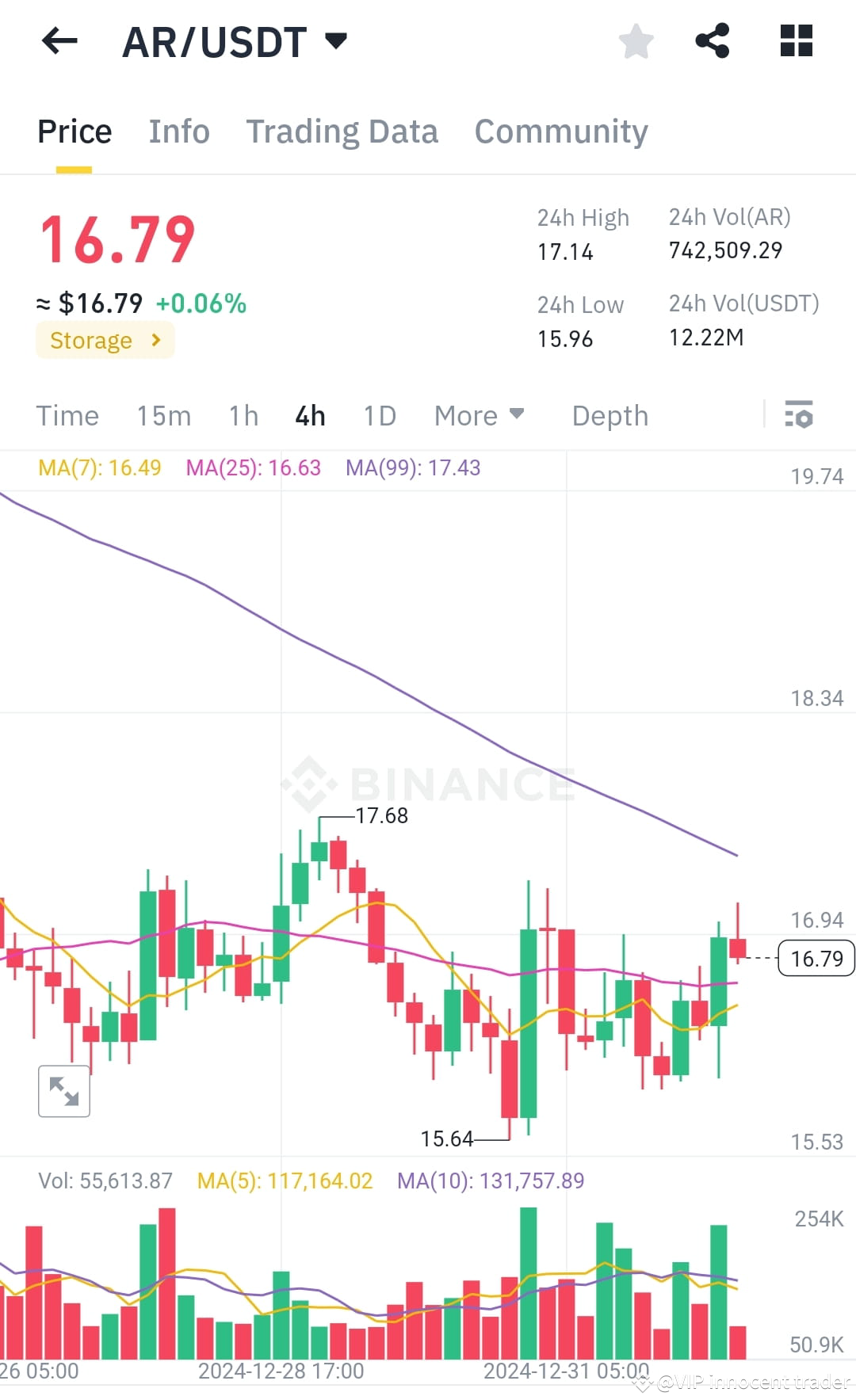856x1400 pixels.
Task: Enable the 1h timeframe view
Action: [243, 415]
